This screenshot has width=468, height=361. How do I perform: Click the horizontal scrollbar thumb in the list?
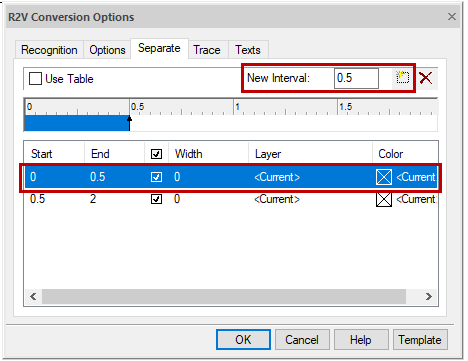(x=224, y=296)
